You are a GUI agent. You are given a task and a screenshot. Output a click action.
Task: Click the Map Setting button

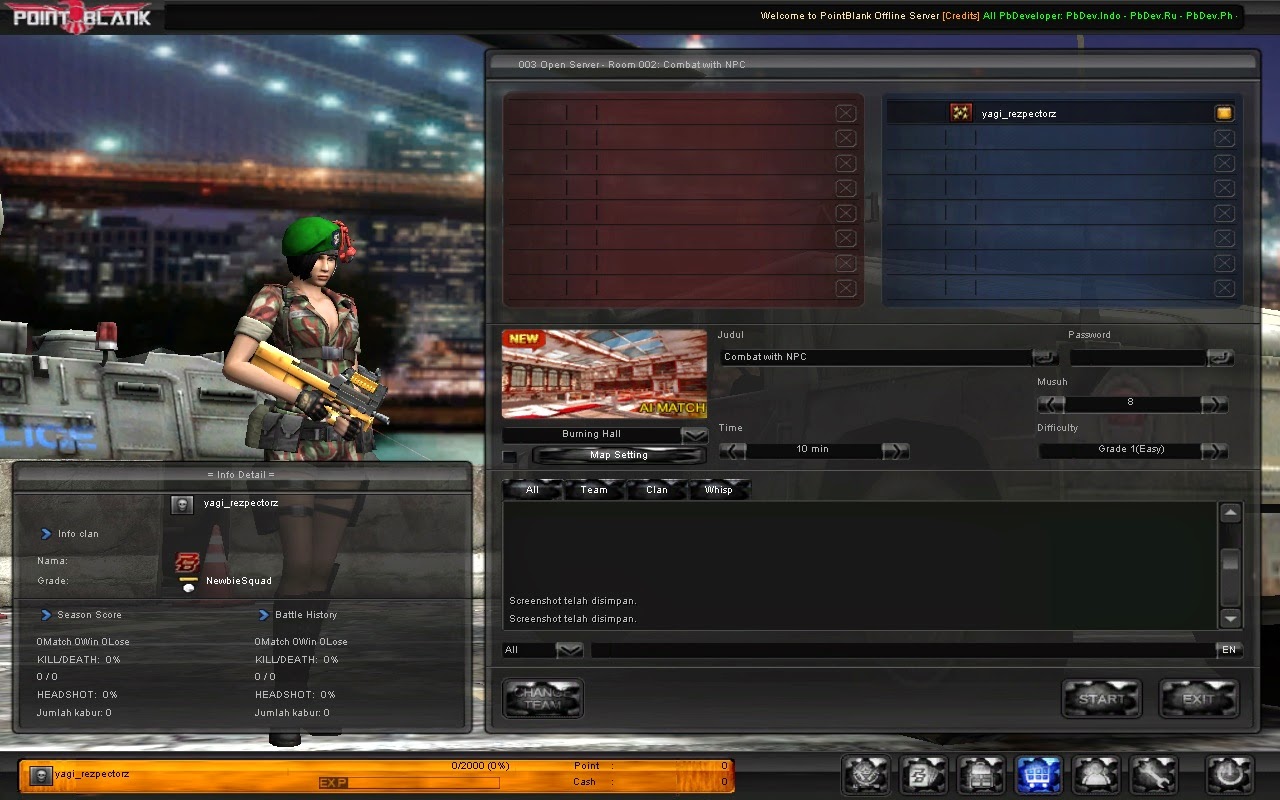point(619,456)
